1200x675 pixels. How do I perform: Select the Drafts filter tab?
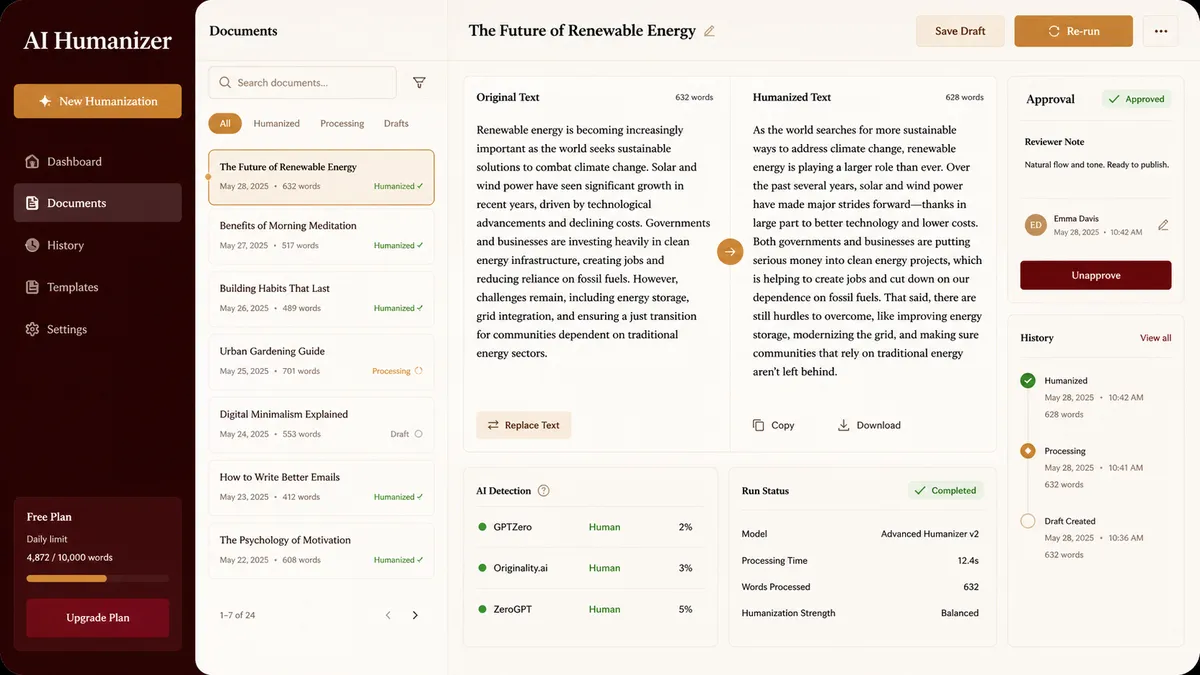(x=396, y=124)
